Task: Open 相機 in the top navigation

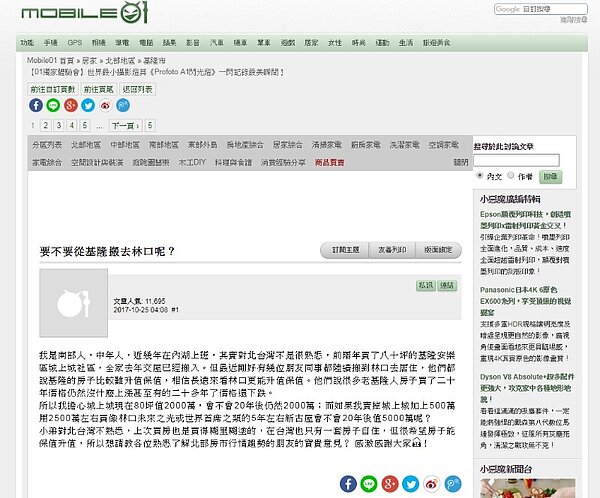Action: point(98,42)
